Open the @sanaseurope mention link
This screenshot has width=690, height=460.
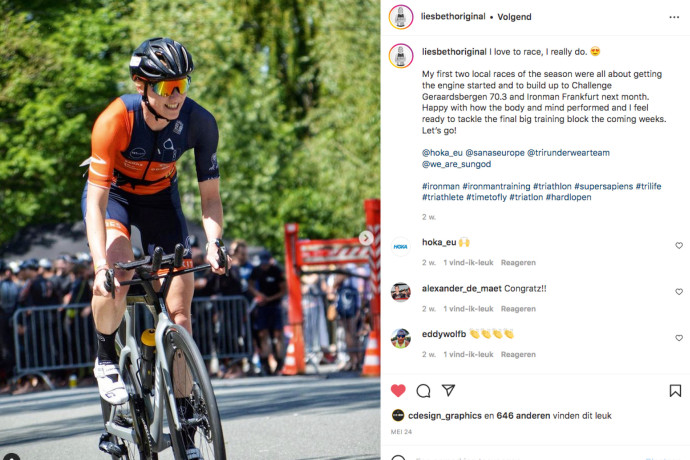pyautogui.click(x=495, y=153)
